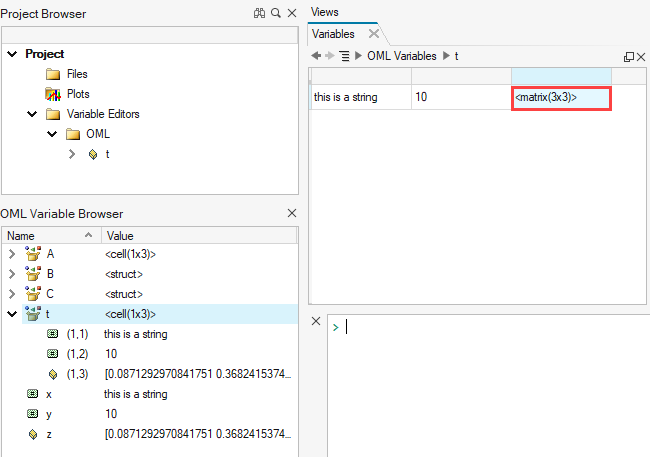
Task: Expand variable A in OML Variable Browser
Action: pos(12,254)
